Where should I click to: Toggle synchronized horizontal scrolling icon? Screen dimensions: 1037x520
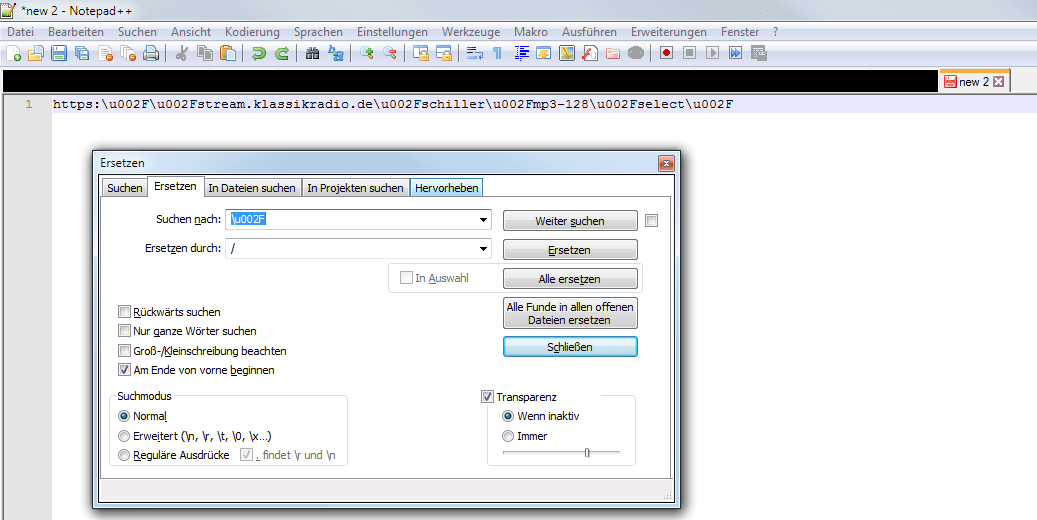click(443, 54)
